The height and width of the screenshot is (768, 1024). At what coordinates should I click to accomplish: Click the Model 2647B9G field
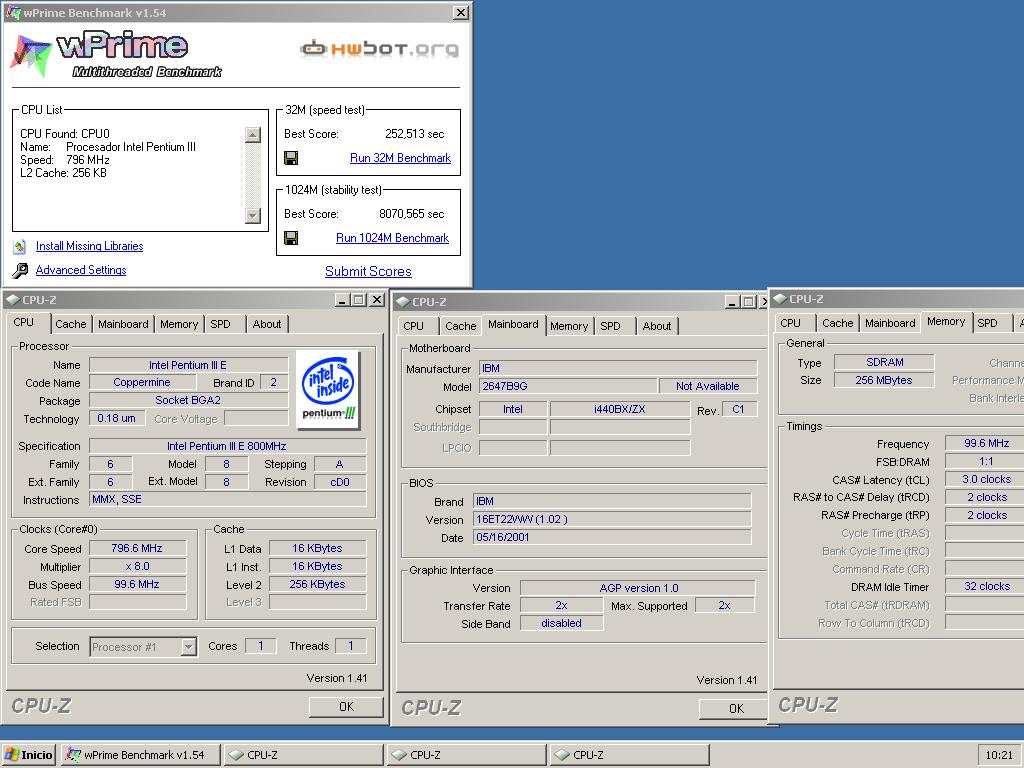point(568,386)
